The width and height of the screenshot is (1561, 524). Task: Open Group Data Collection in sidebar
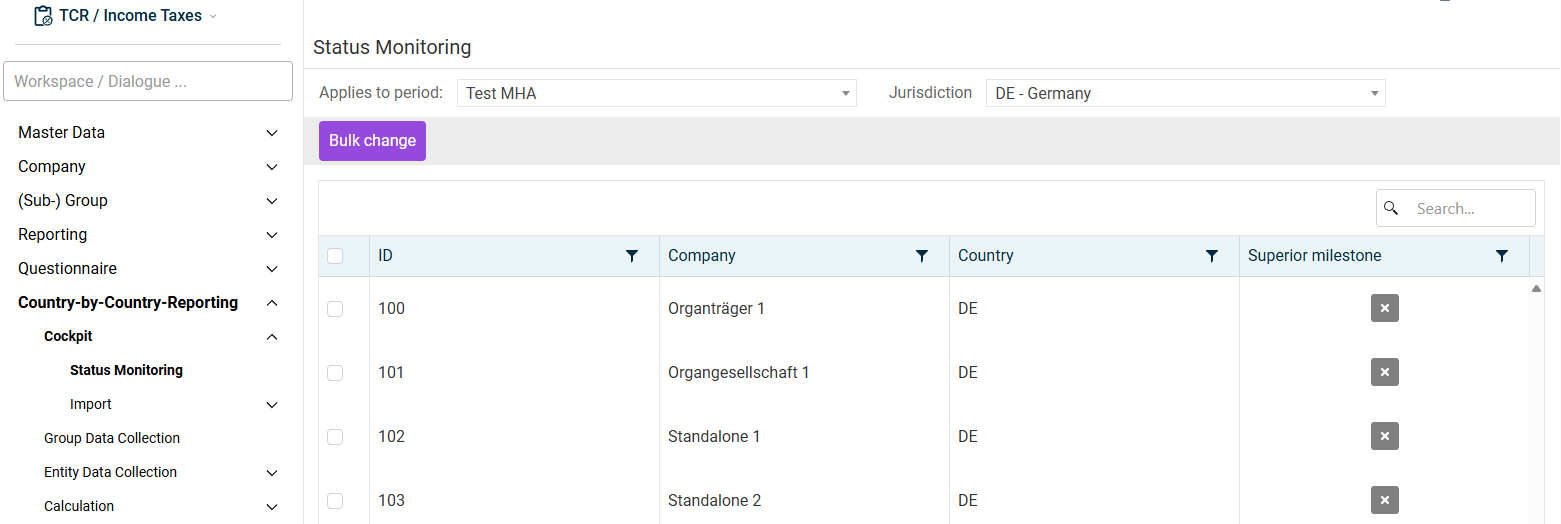112,438
